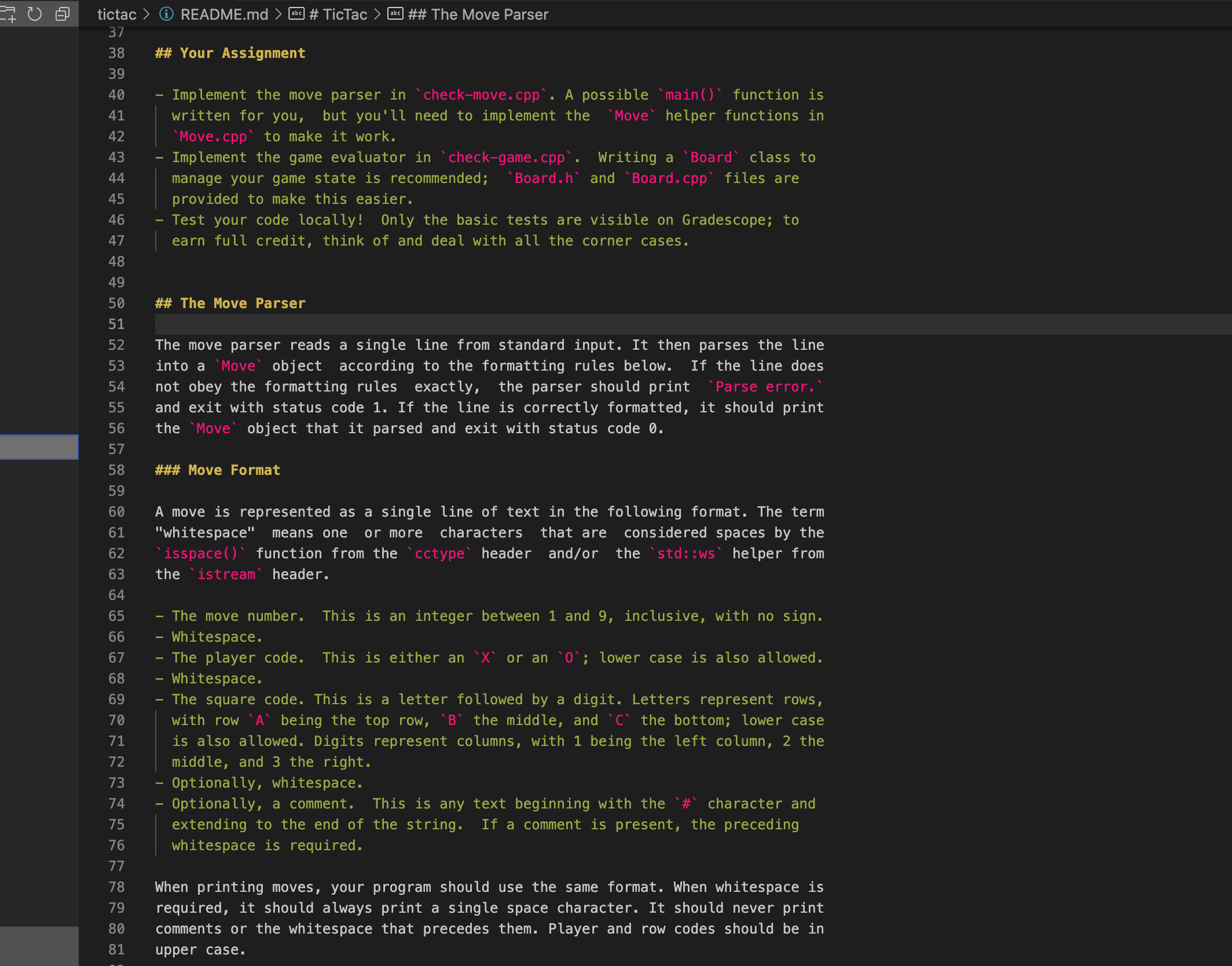This screenshot has width=1232, height=966.
Task: Click the symbol icon before # TicTac
Action: [x=296, y=14]
